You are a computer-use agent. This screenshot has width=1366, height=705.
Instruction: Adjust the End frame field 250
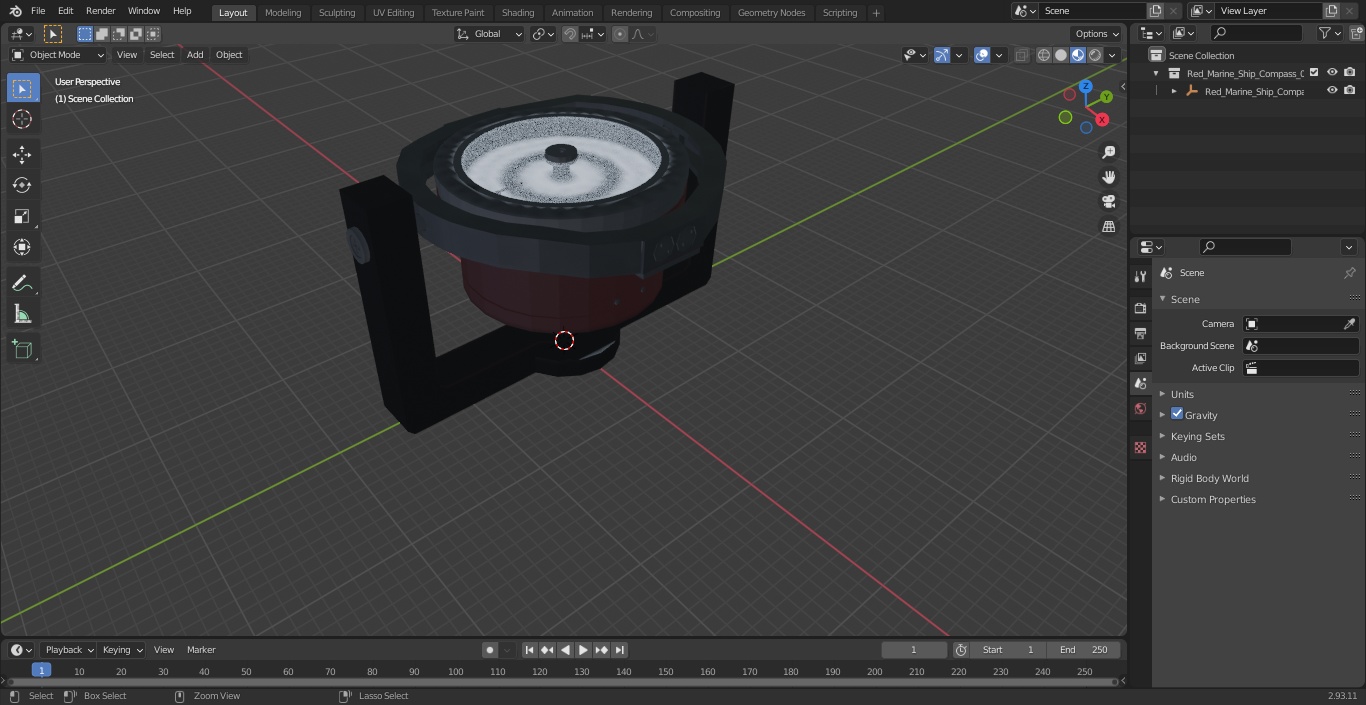point(1084,650)
